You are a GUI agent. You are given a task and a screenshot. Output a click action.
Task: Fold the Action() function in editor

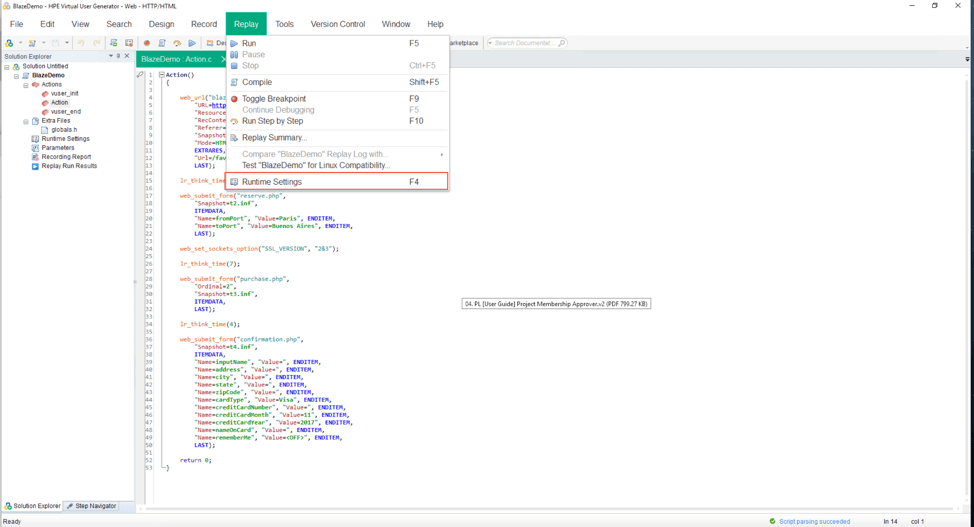(x=162, y=75)
